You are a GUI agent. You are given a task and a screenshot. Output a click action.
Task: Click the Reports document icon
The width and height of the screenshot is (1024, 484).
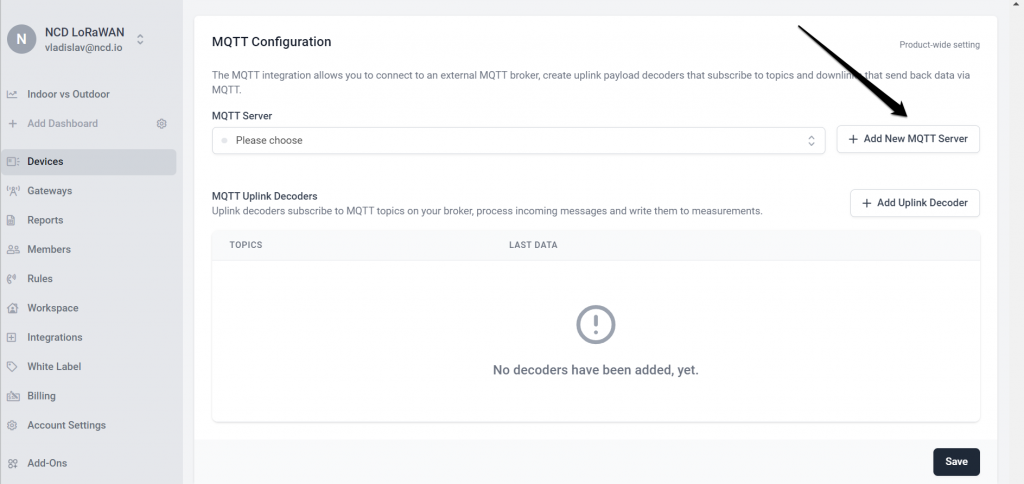(x=11, y=220)
